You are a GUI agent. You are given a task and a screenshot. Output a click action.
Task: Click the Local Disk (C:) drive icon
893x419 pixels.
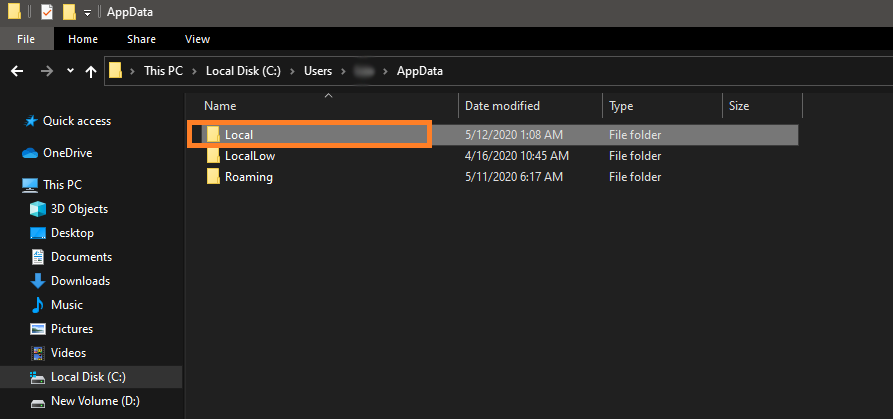coord(38,377)
